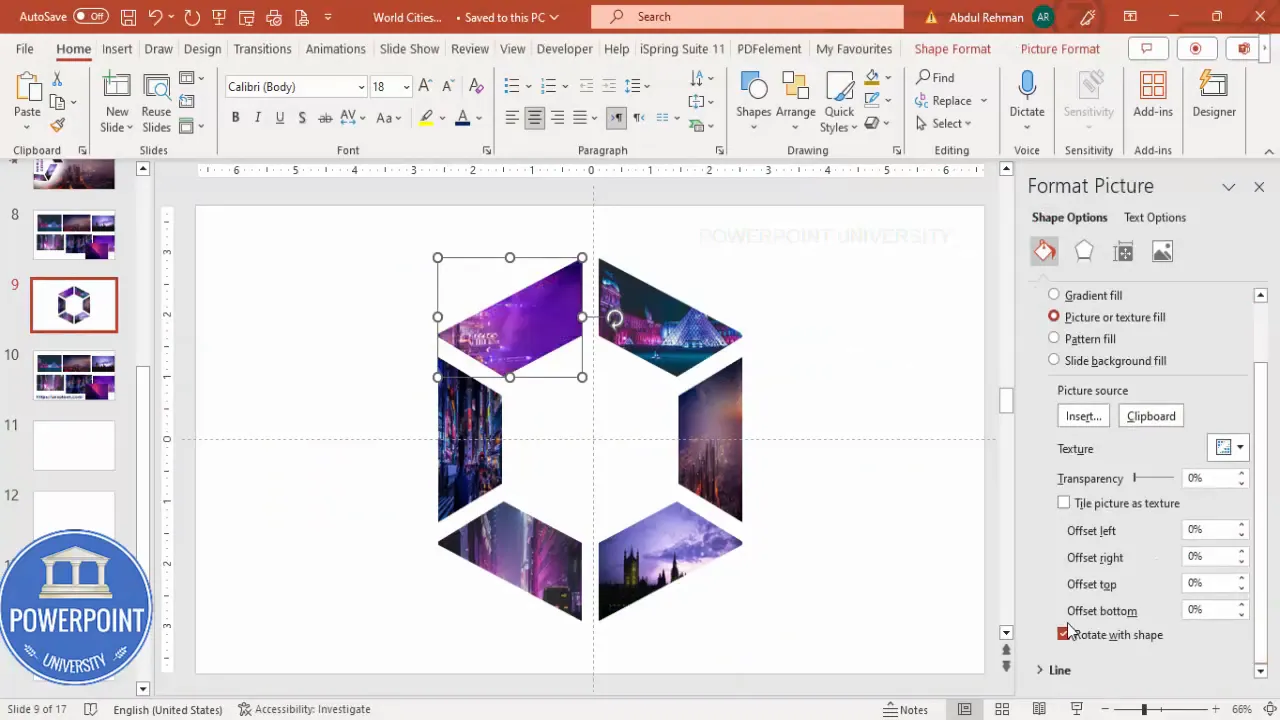Open the File menu
Image resolution: width=1280 pixels, height=720 pixels.
coord(25,49)
